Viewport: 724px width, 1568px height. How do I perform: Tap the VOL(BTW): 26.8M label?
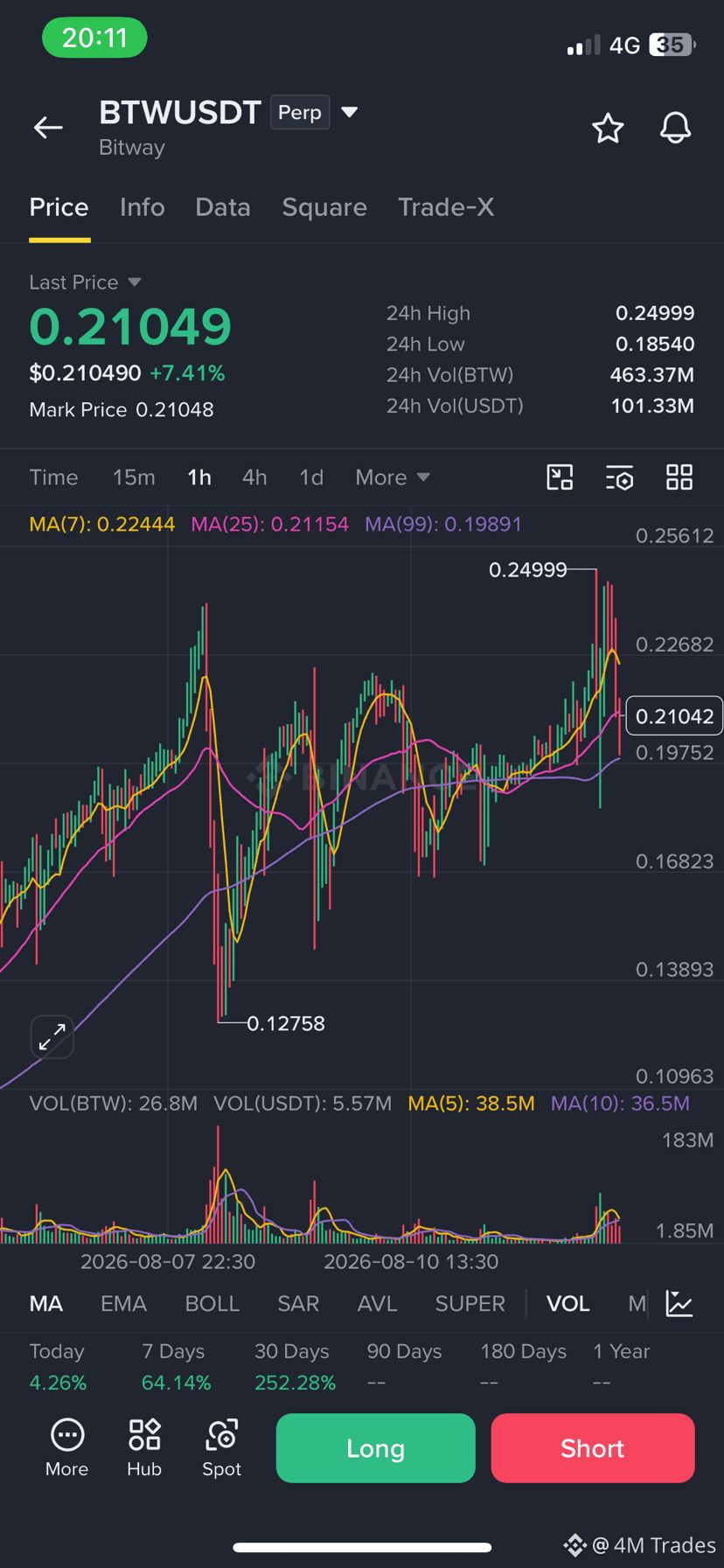pos(113,1103)
